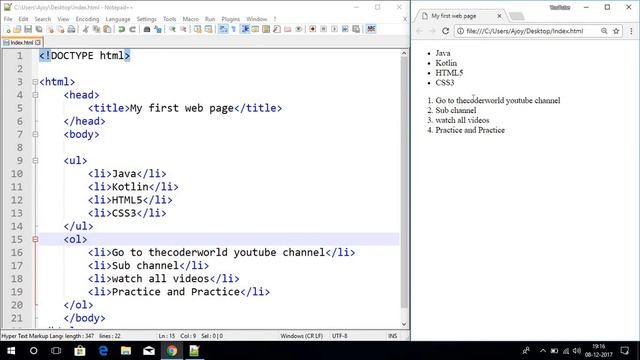
Task: Open the File menu
Action: click(x=8, y=19)
